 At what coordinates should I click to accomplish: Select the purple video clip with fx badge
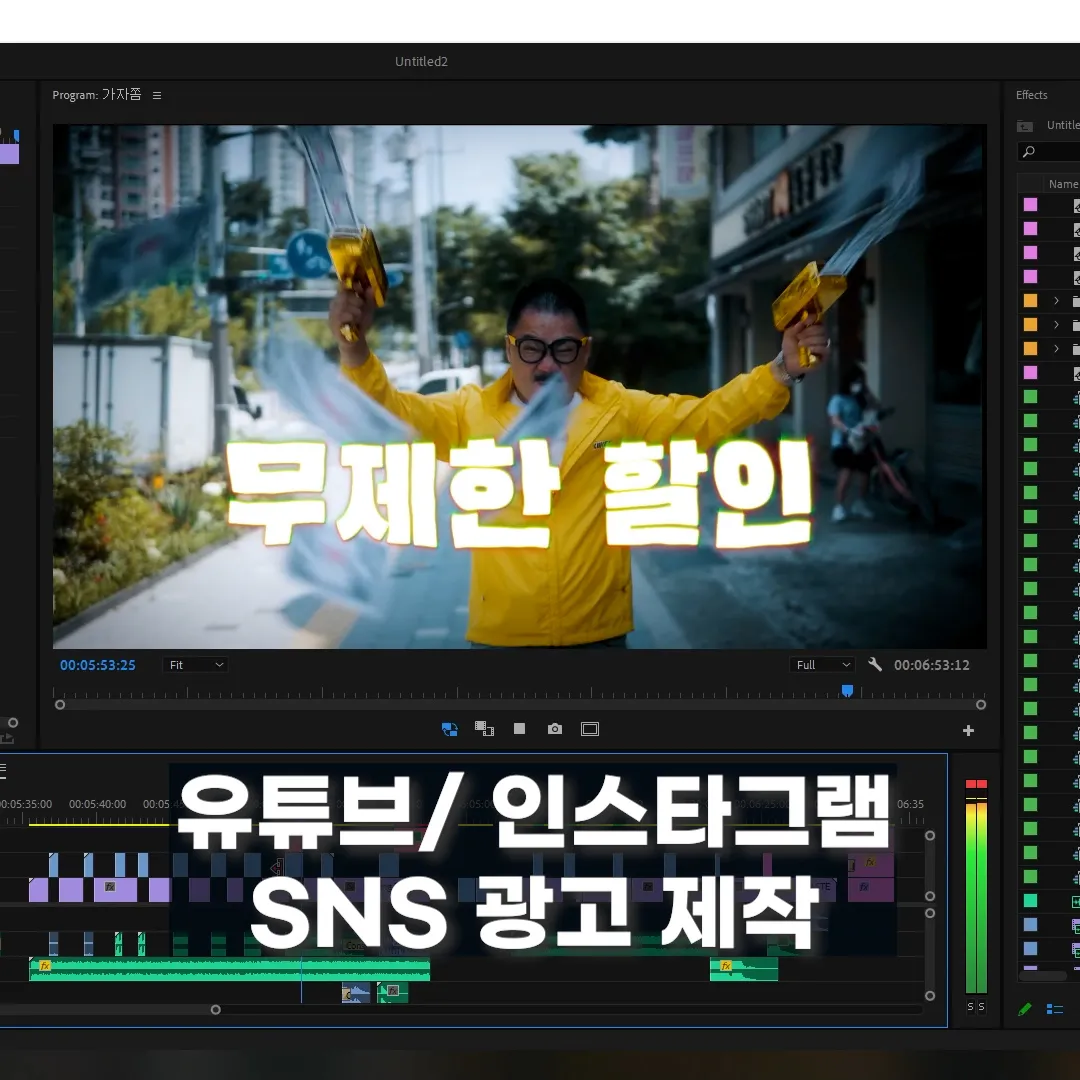pyautogui.click(x=115, y=889)
